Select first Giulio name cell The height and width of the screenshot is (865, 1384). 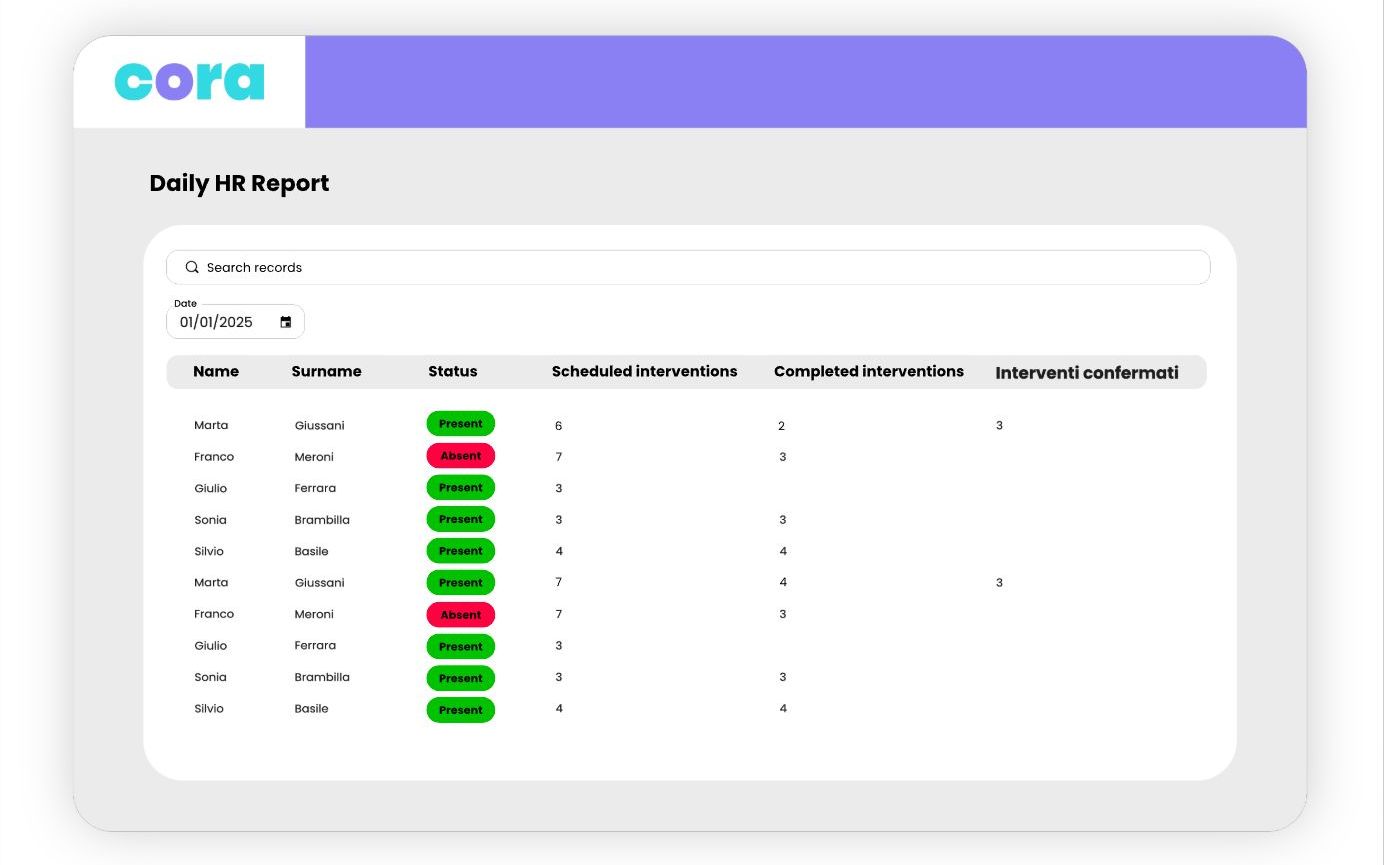[x=211, y=488]
